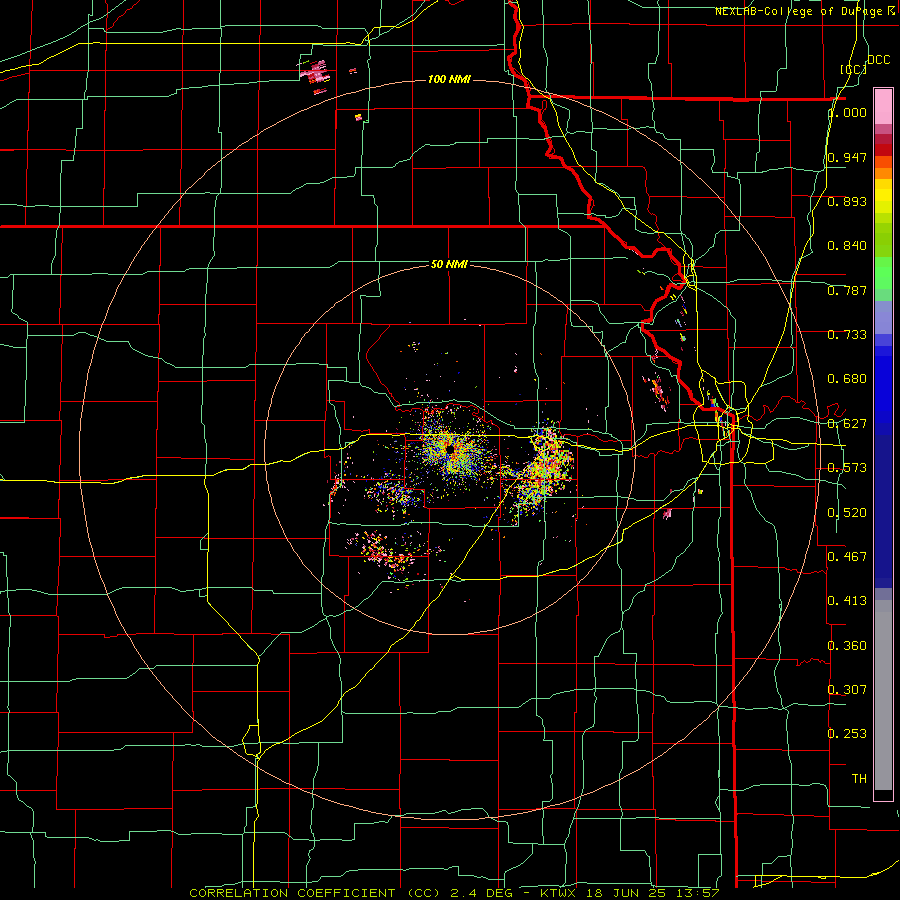Click the 18 JUN 25 date text
The height and width of the screenshot is (900, 900).
point(626,893)
